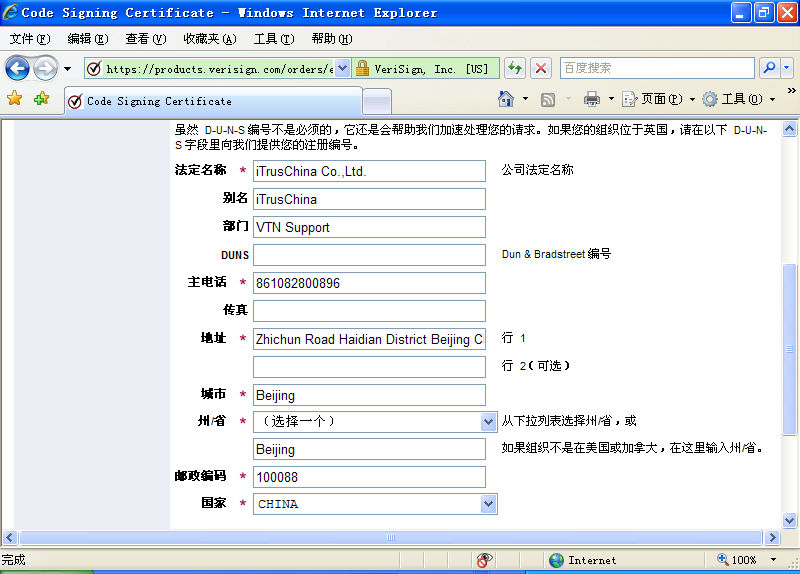This screenshot has width=800, height=574.
Task: Open the 收藏夹(A) menu
Action: point(209,39)
